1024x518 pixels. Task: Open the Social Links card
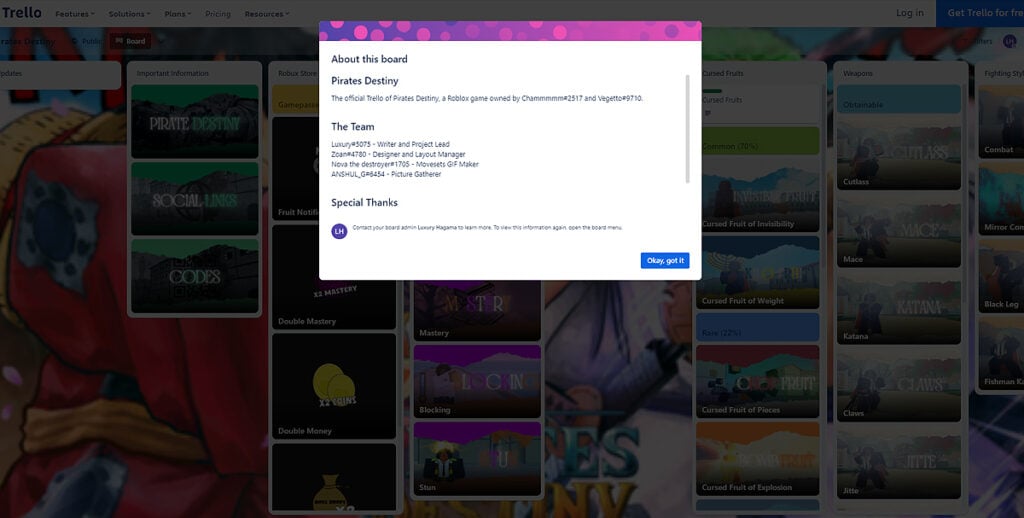click(x=195, y=199)
